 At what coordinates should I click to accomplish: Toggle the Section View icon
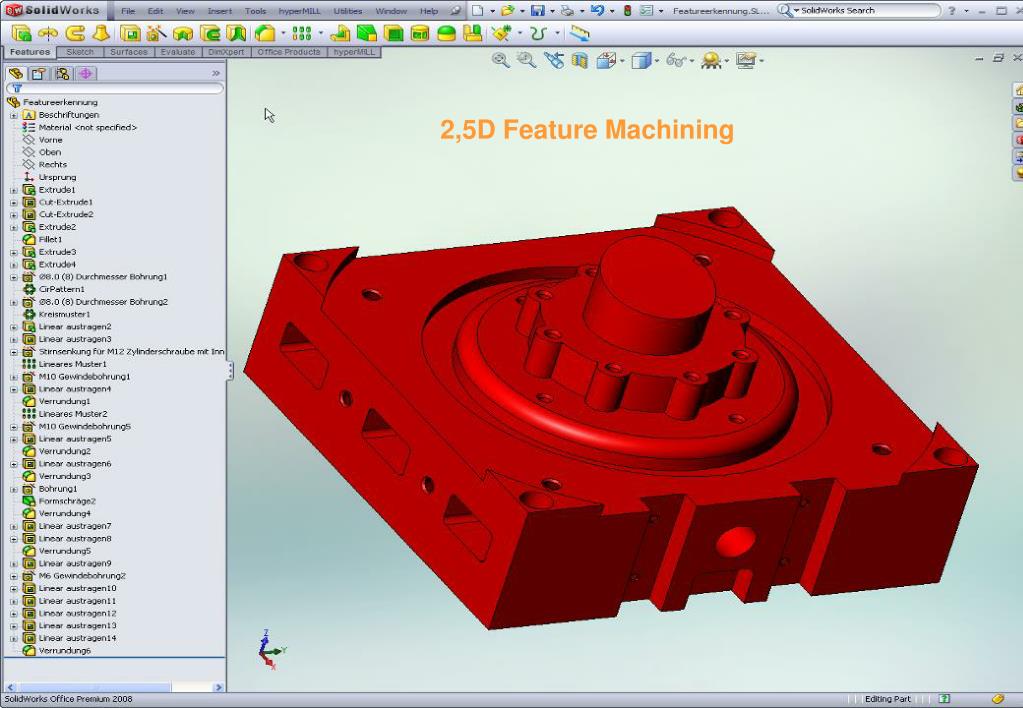pos(579,61)
